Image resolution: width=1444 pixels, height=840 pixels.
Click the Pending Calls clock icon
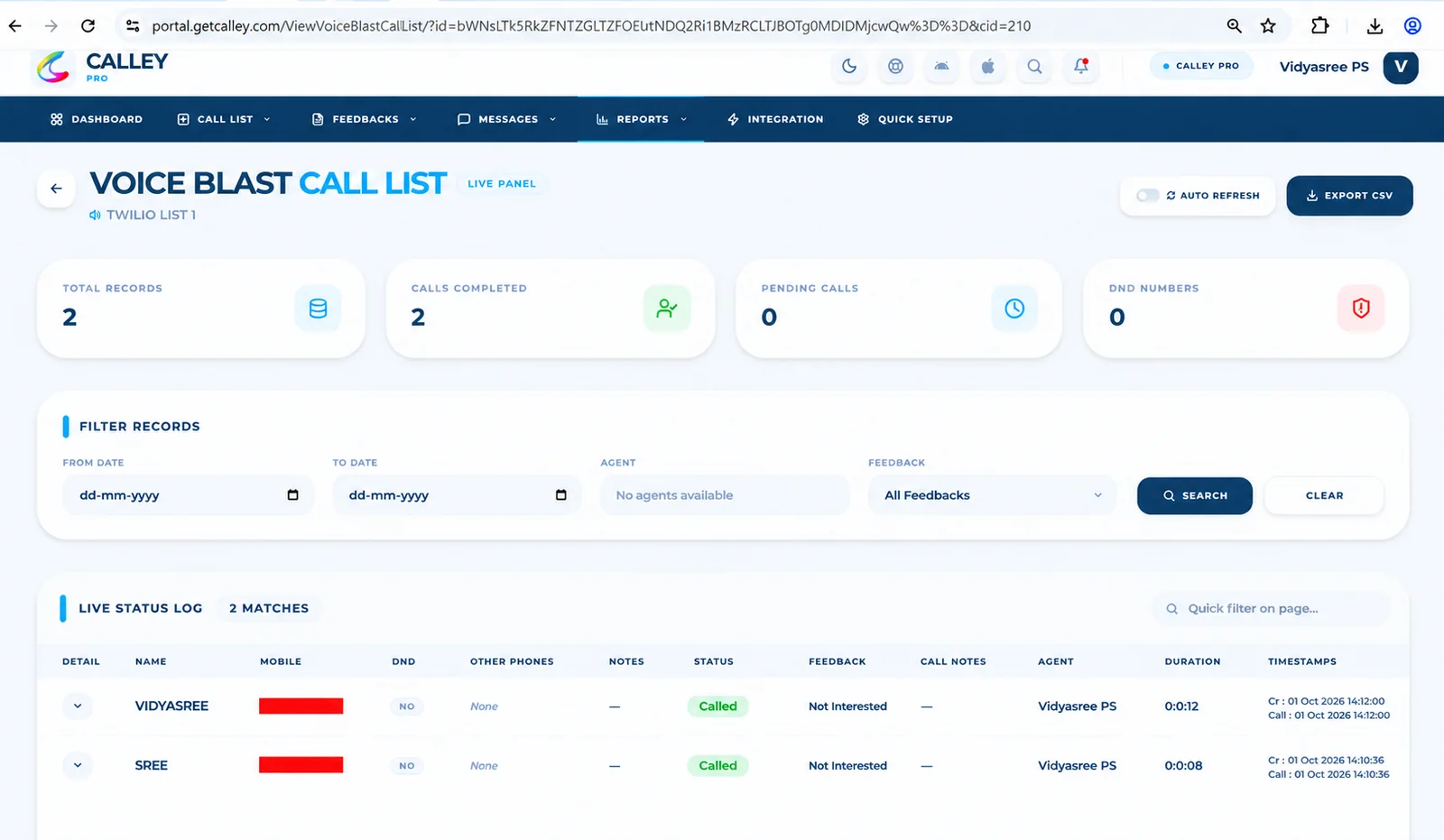click(x=1014, y=309)
